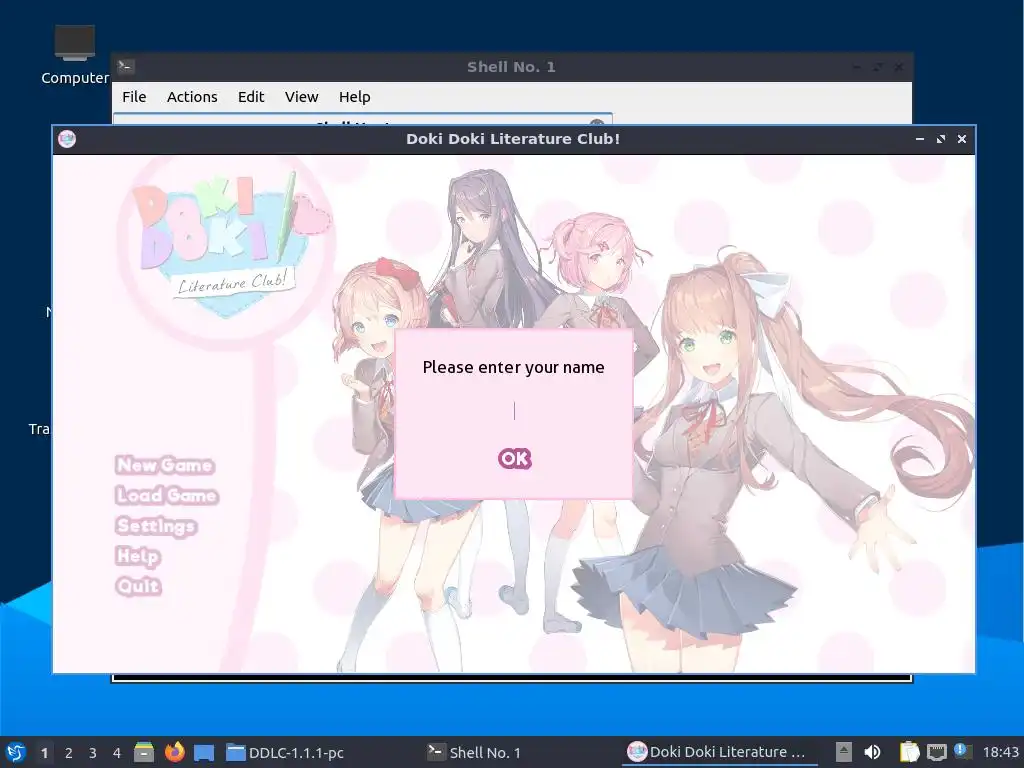Switch to workspace 3
This screenshot has width=1024, height=768.
pyautogui.click(x=93, y=753)
